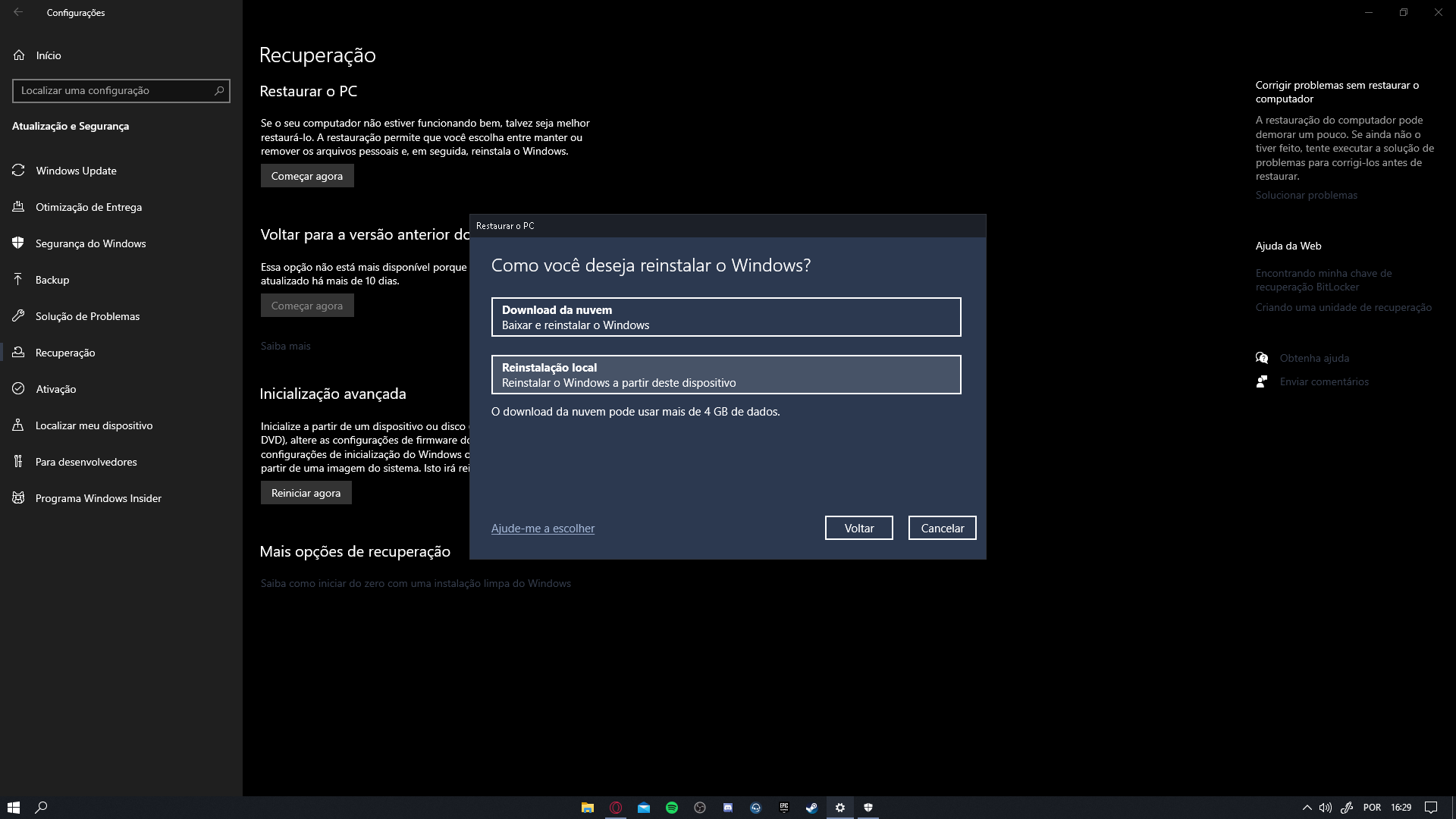The height and width of the screenshot is (819, 1456).
Task: Open the pen workspace tray icon
Action: (x=1347, y=808)
